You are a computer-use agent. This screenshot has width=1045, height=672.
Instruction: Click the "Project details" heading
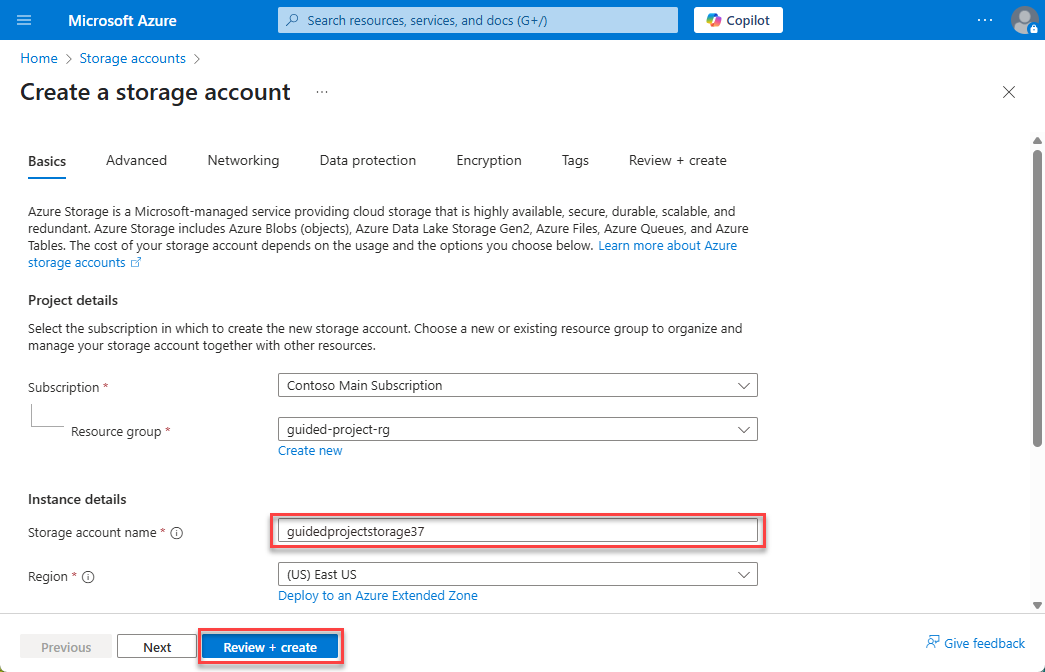tap(73, 301)
